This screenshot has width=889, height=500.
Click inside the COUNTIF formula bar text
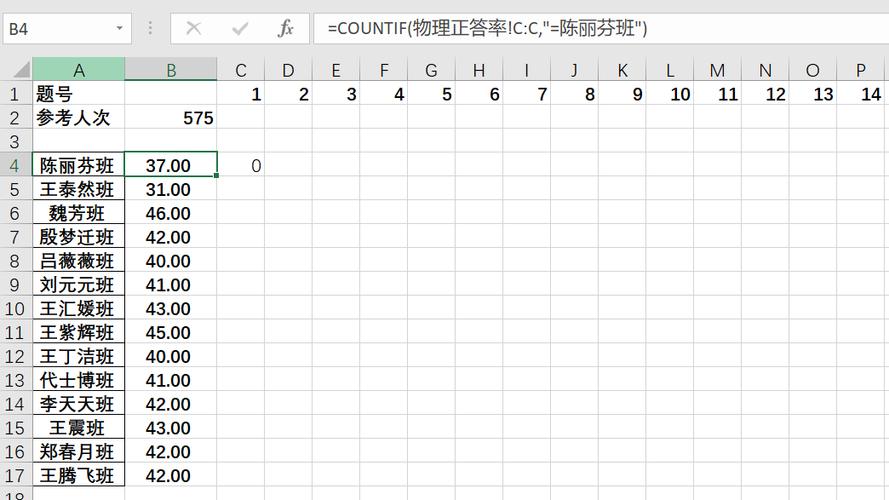click(x=487, y=28)
